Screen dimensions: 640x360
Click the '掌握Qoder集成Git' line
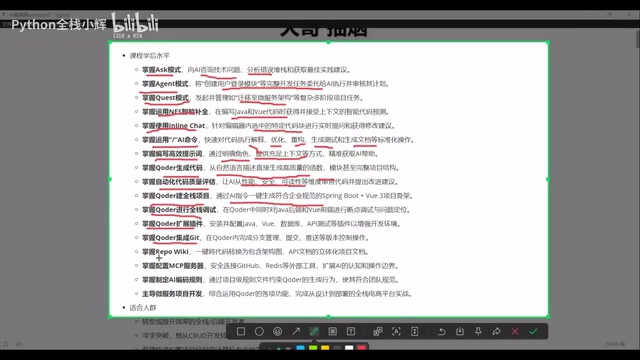pos(256,238)
